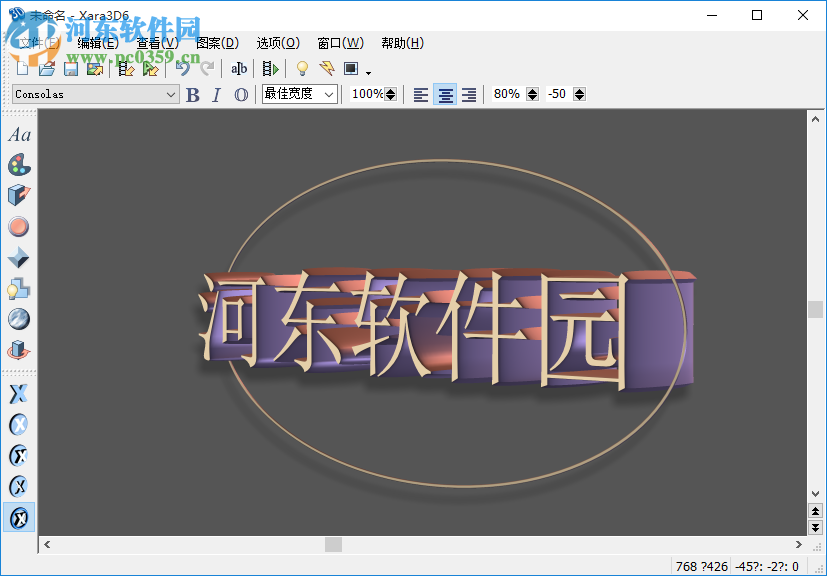Select the Animation options tool
Viewport: 827px width, 576px height.
18,350
